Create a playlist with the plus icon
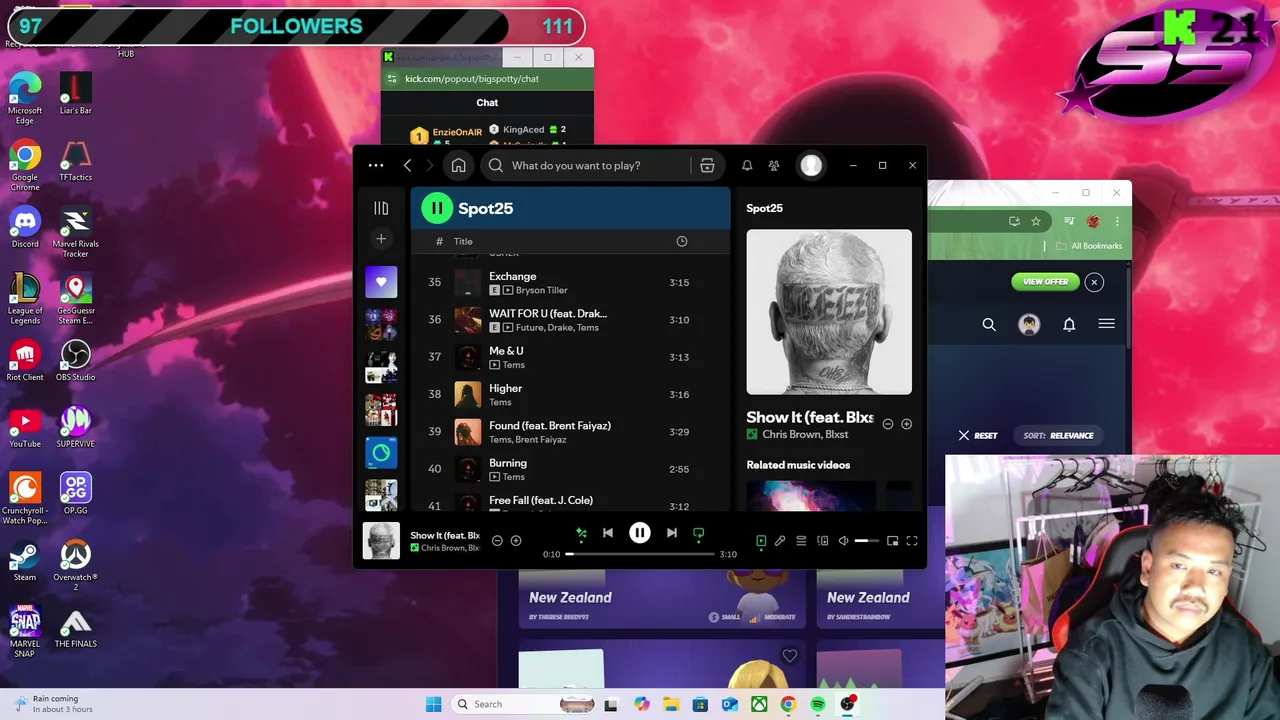The height and width of the screenshot is (720, 1280). 381,239
